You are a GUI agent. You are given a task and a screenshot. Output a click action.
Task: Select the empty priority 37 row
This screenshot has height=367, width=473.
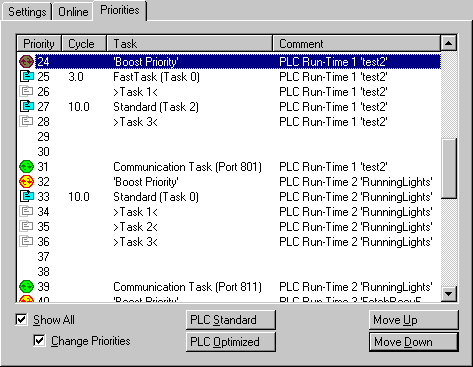tap(229, 257)
